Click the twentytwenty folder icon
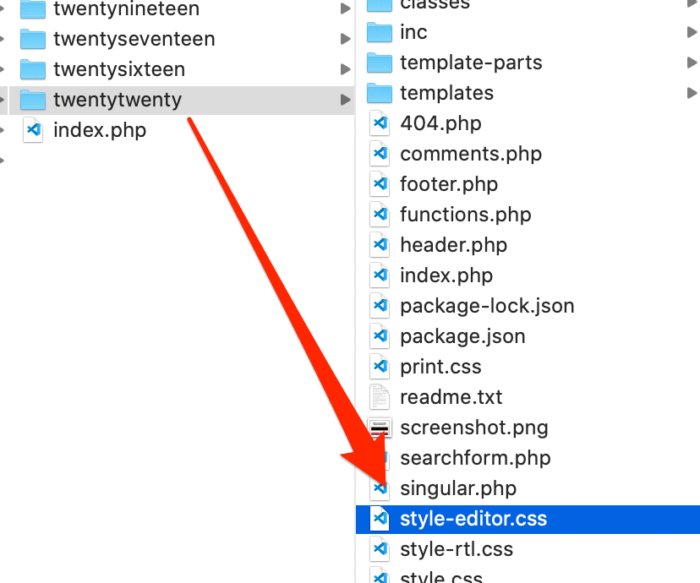 tap(33, 100)
